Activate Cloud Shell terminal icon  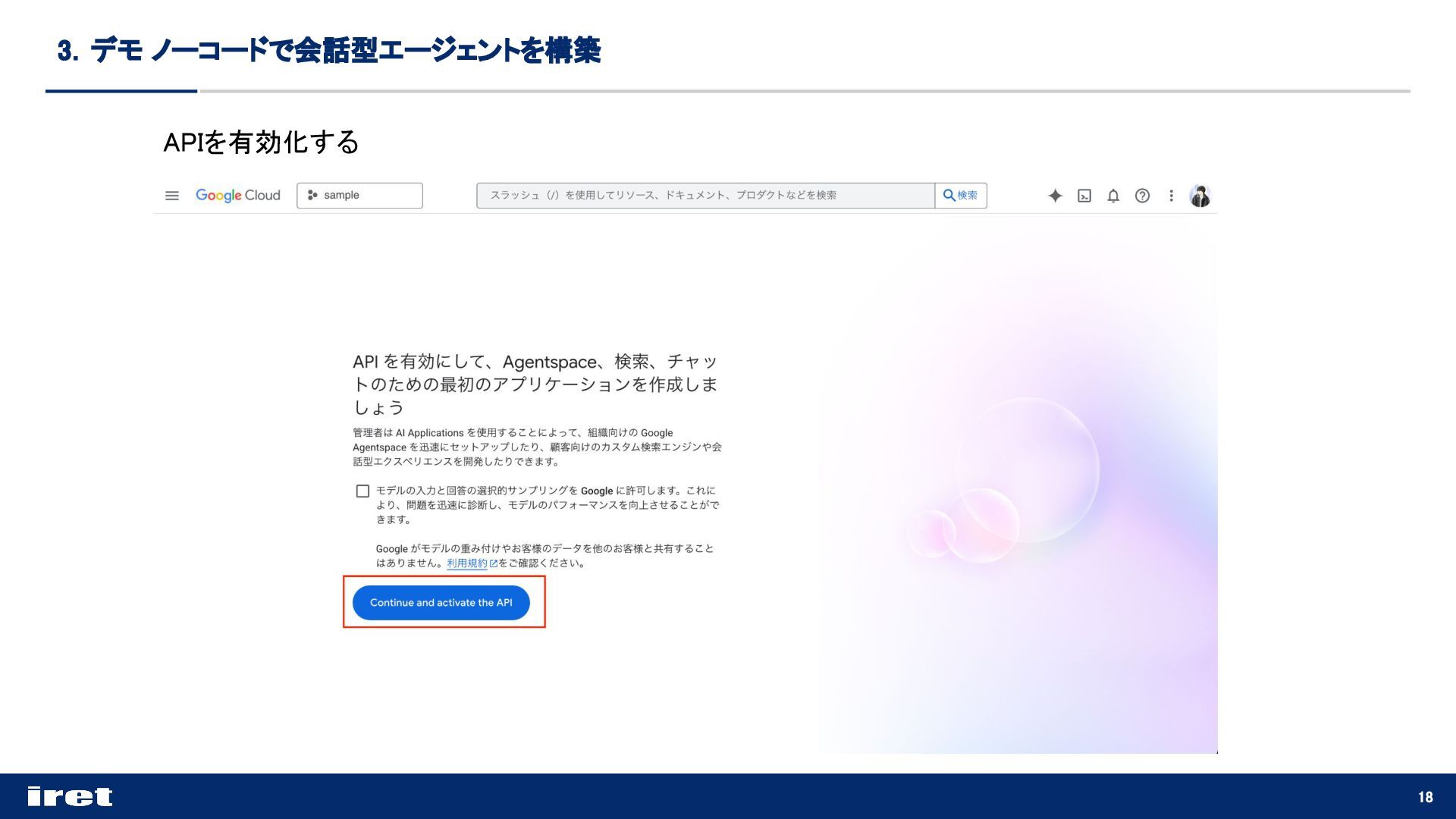[x=1084, y=196]
